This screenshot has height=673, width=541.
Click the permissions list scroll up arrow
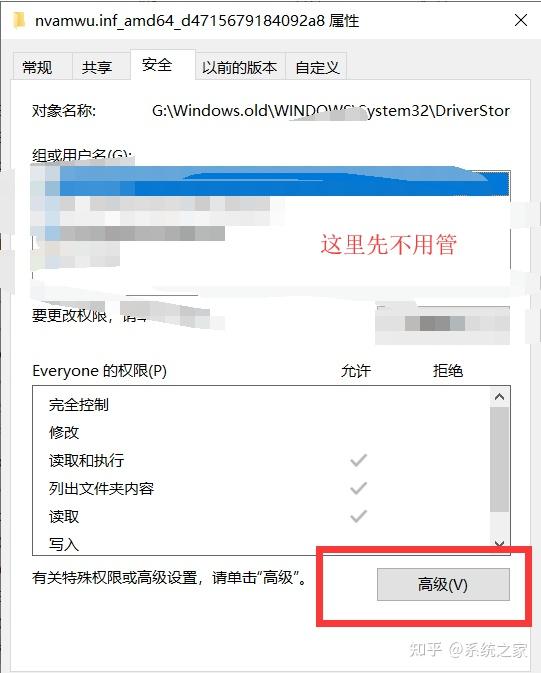(499, 397)
